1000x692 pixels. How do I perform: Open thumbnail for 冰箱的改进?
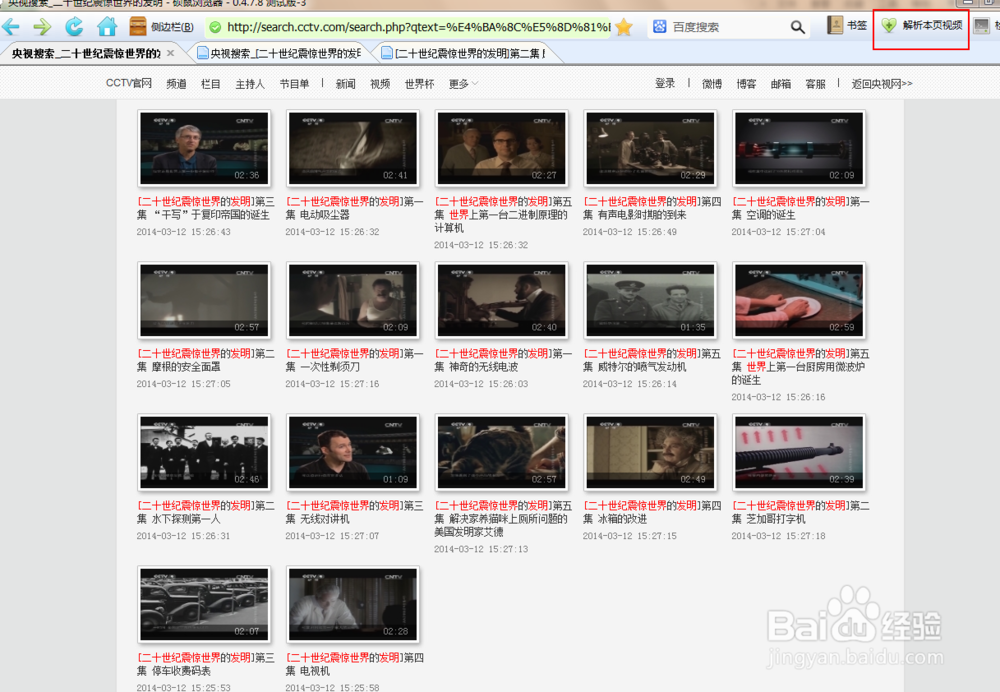651,452
